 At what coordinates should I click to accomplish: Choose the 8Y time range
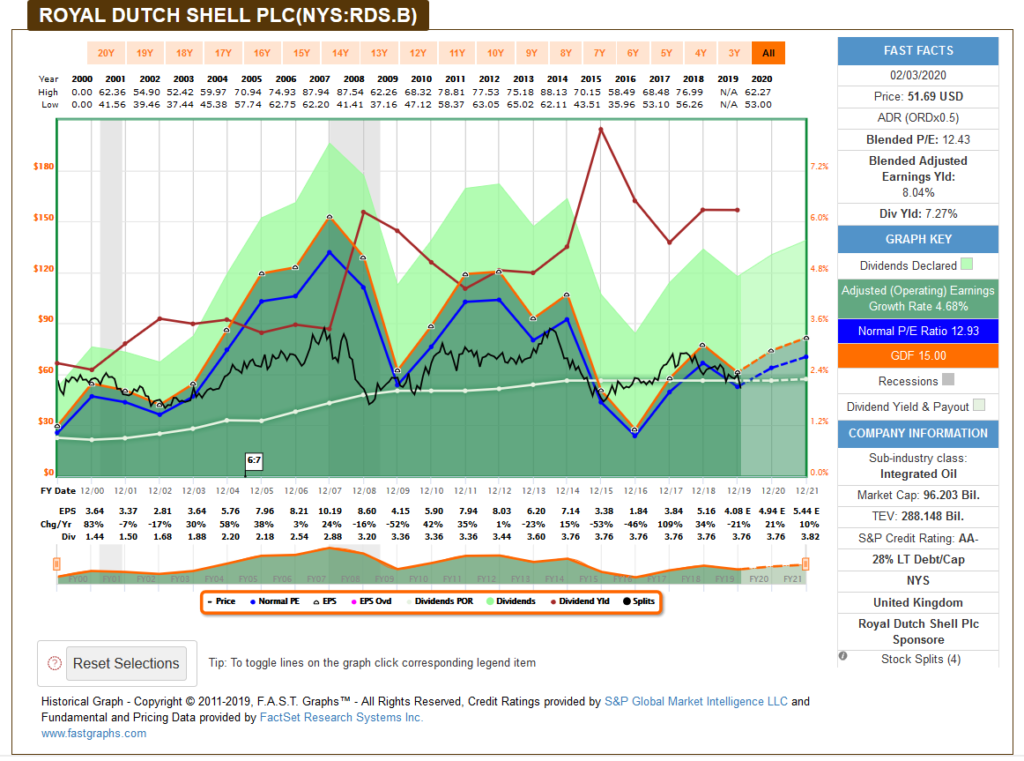[x=566, y=53]
